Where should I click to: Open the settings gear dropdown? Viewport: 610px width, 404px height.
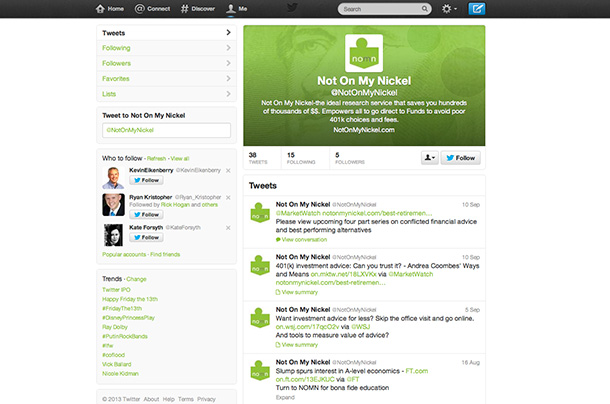pyautogui.click(x=449, y=9)
